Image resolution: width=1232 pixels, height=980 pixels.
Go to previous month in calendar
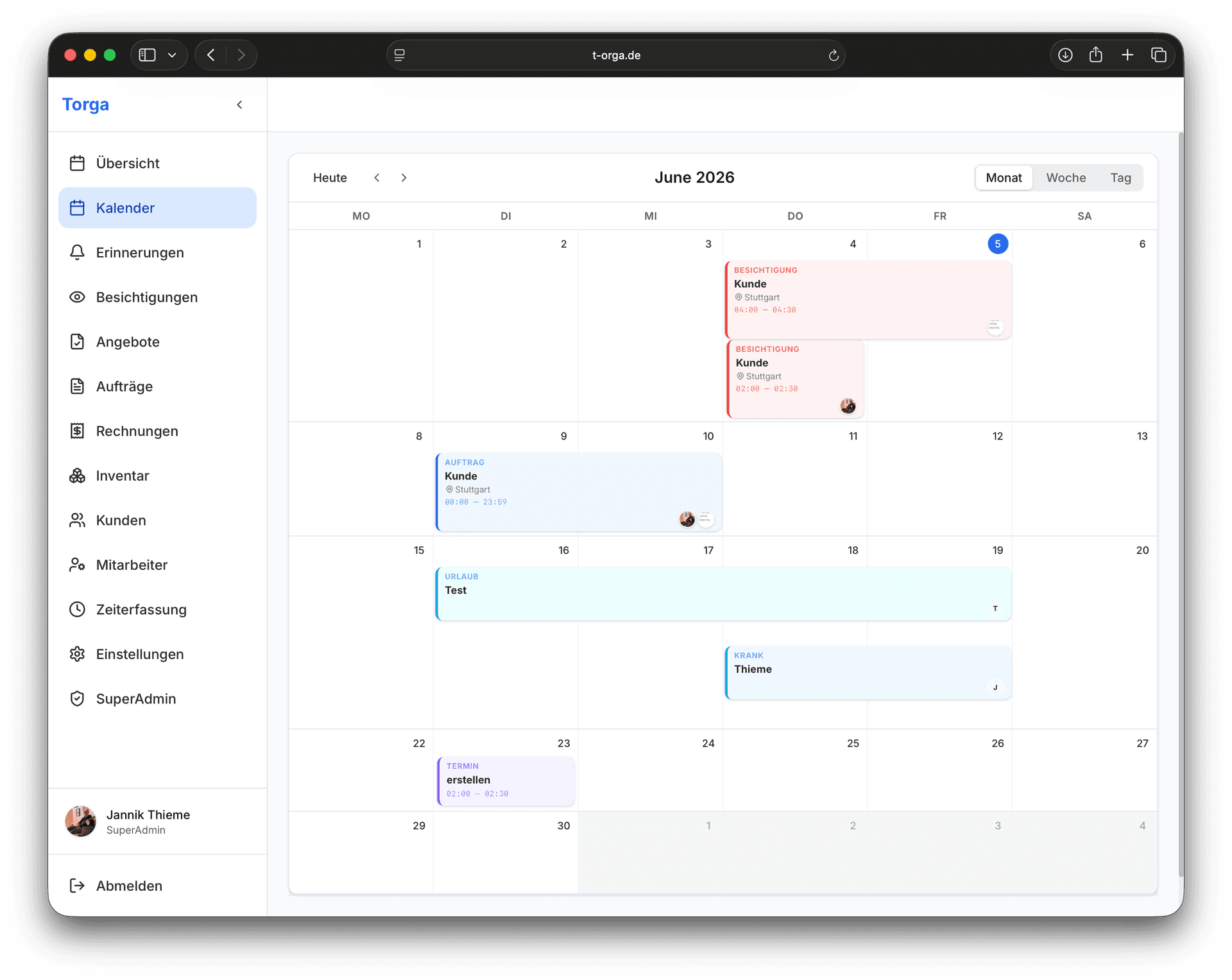[377, 178]
